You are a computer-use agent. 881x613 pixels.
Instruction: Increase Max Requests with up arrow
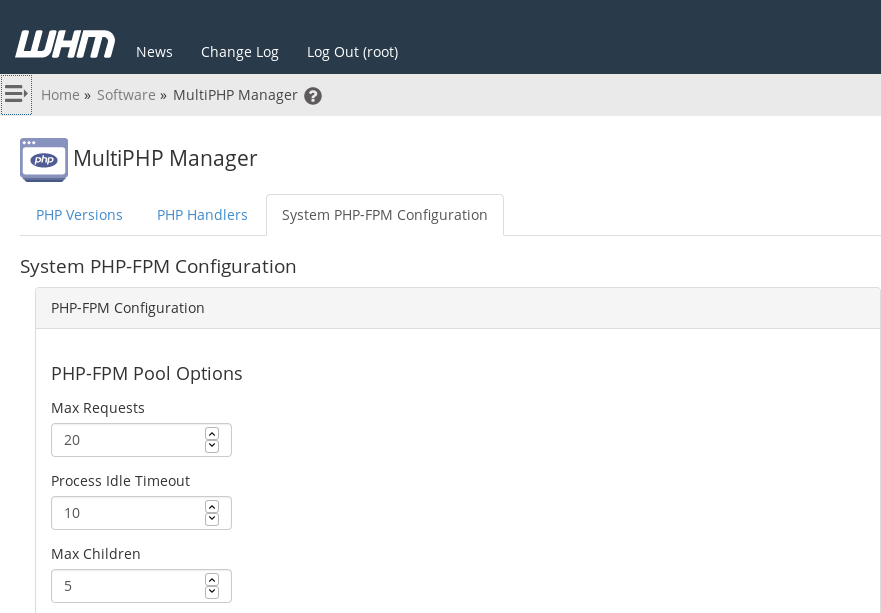(x=212, y=434)
